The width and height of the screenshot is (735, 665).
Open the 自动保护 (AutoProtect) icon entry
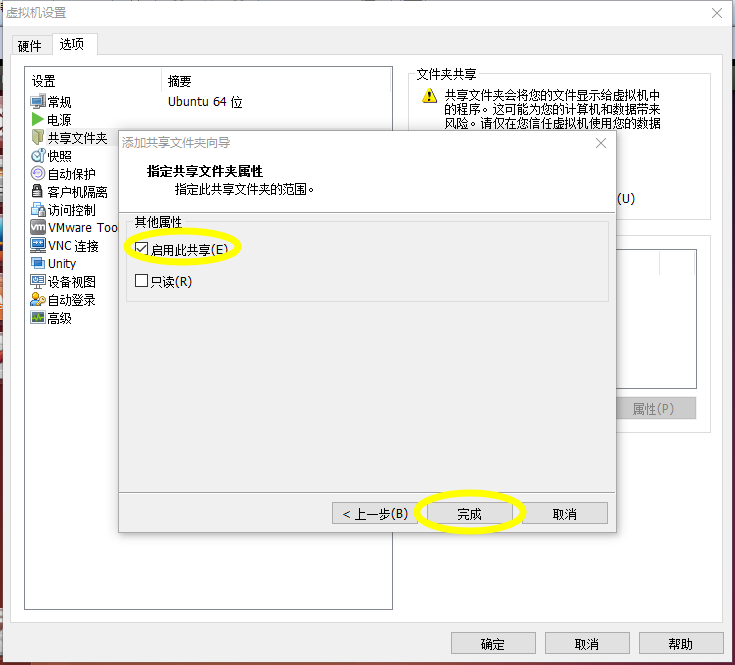(38, 173)
